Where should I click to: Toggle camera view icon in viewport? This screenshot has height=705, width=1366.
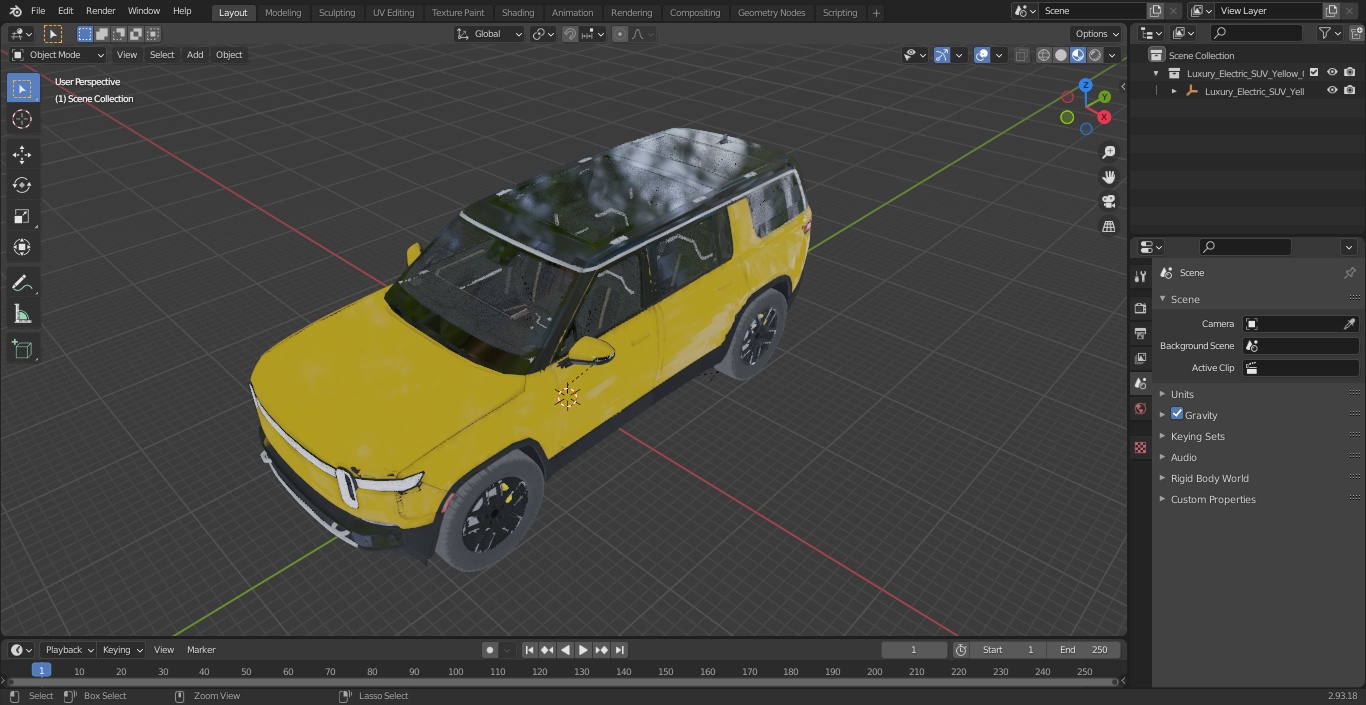(1108, 202)
